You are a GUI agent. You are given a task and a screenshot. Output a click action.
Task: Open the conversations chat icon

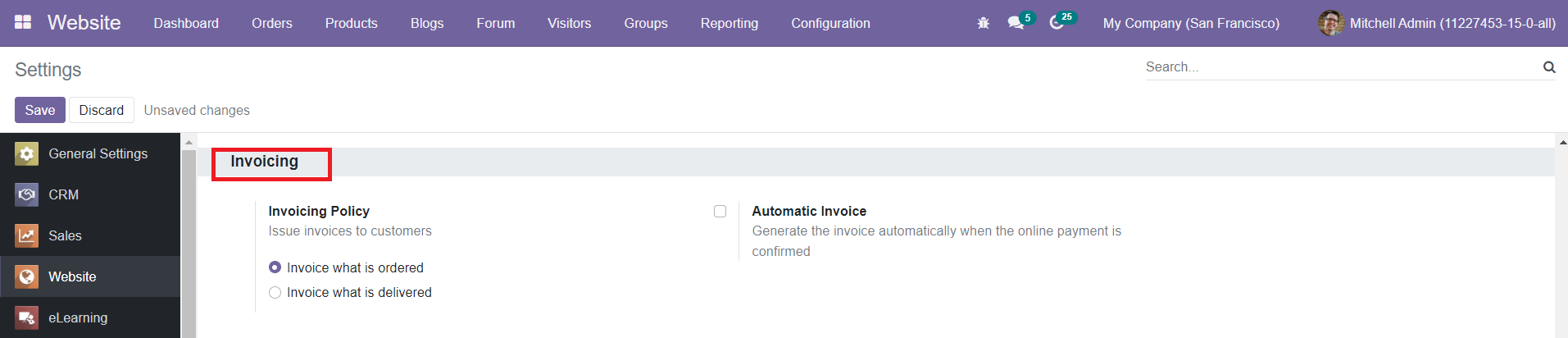point(1016,23)
